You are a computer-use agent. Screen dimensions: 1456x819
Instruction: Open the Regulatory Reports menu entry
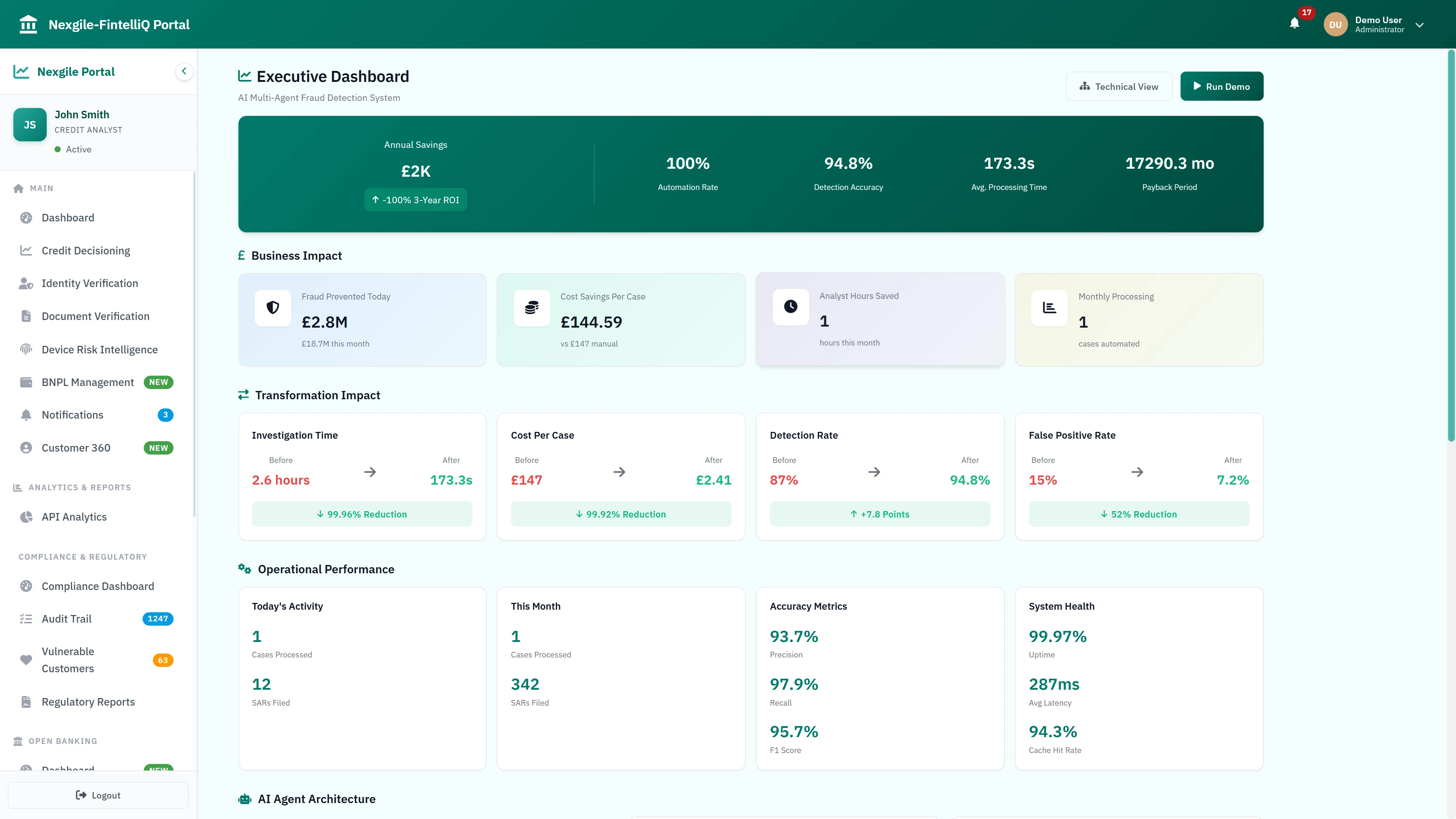88,701
